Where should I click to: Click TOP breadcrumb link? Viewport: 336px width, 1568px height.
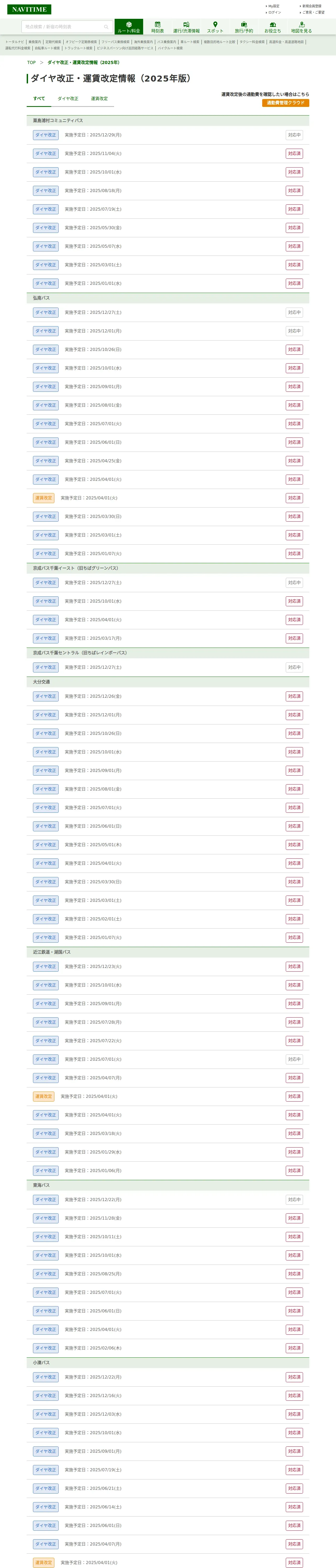coord(31,63)
